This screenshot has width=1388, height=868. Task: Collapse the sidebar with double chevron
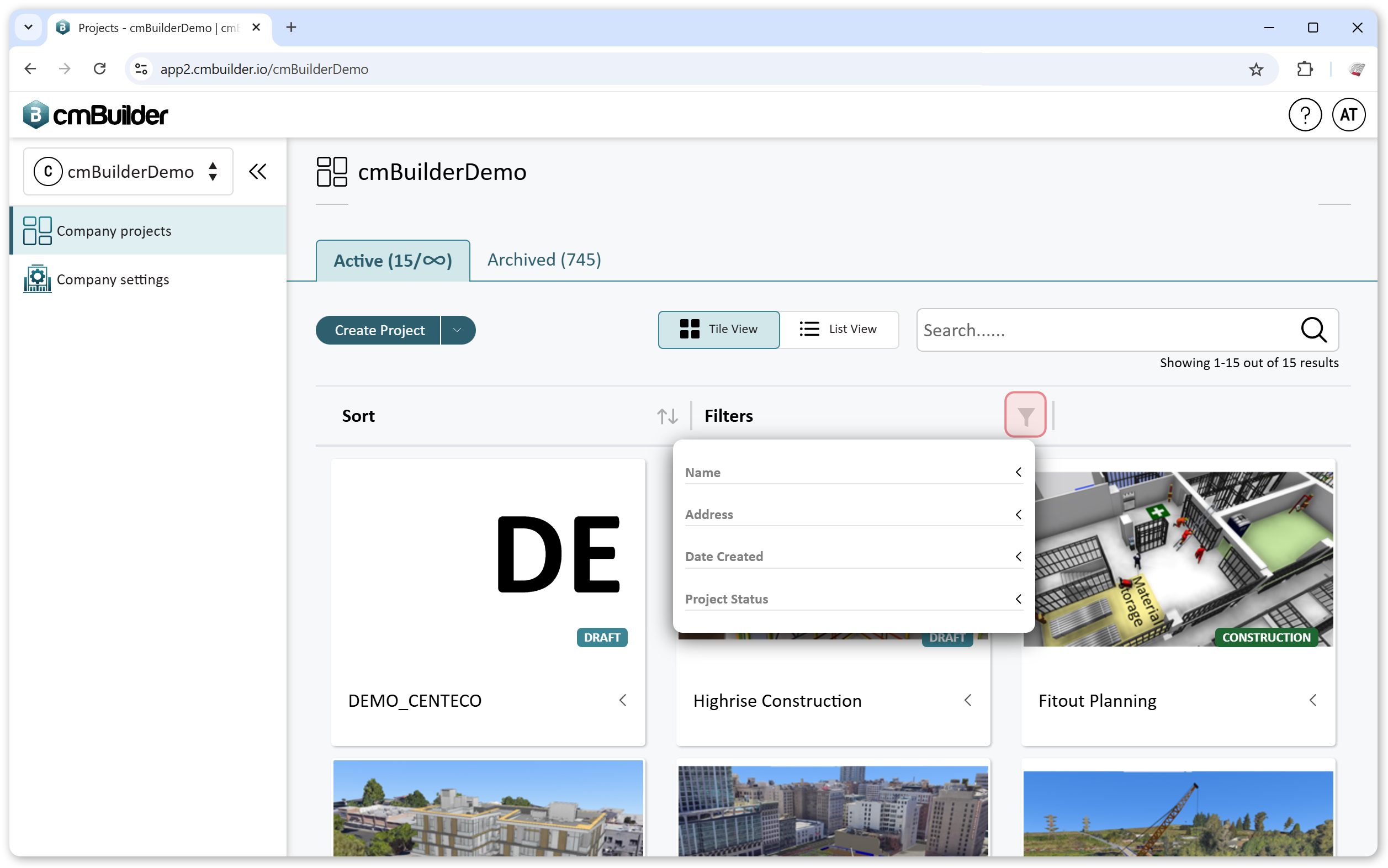[x=258, y=172]
